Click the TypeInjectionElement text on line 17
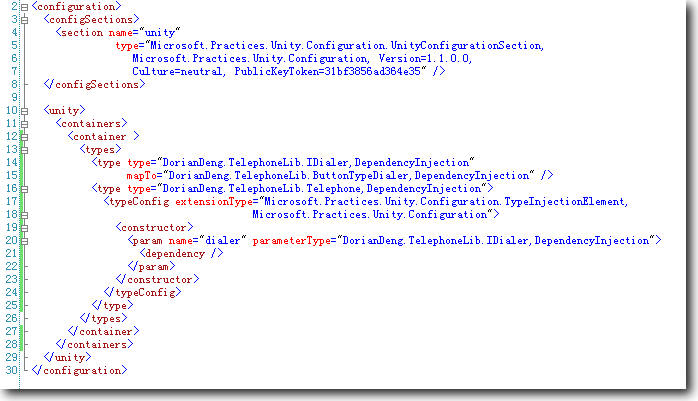 click(565, 202)
